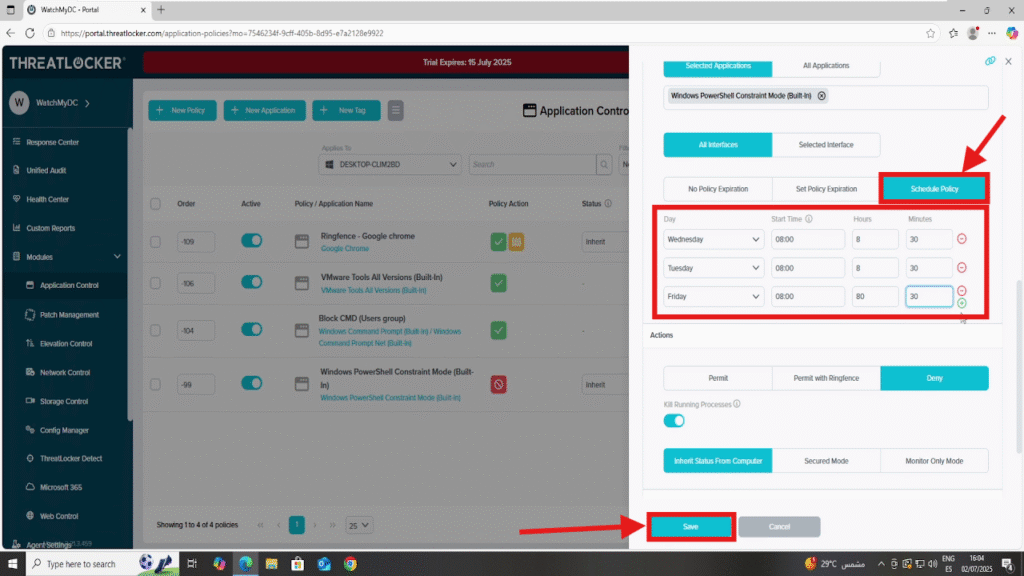This screenshot has width=1024, height=576.
Task: Open the Google Chrome application link
Action: 345,249
